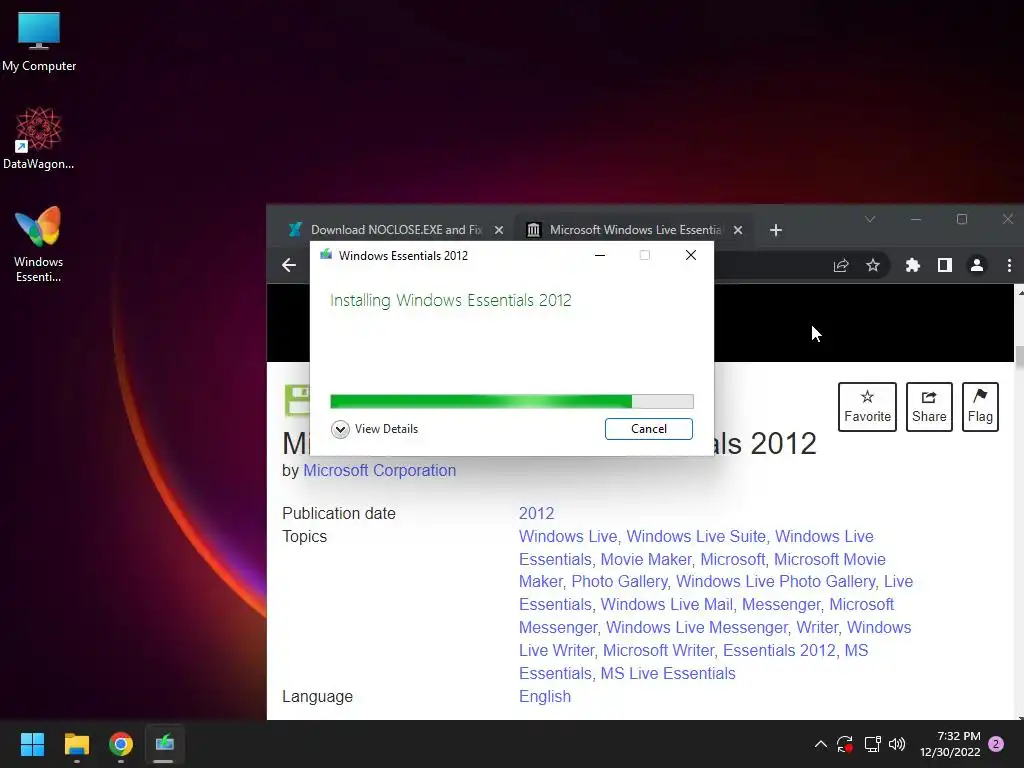This screenshot has width=1024, height=768.
Task: Cancel the Windows Essentials 2012 installation
Action: click(648, 429)
